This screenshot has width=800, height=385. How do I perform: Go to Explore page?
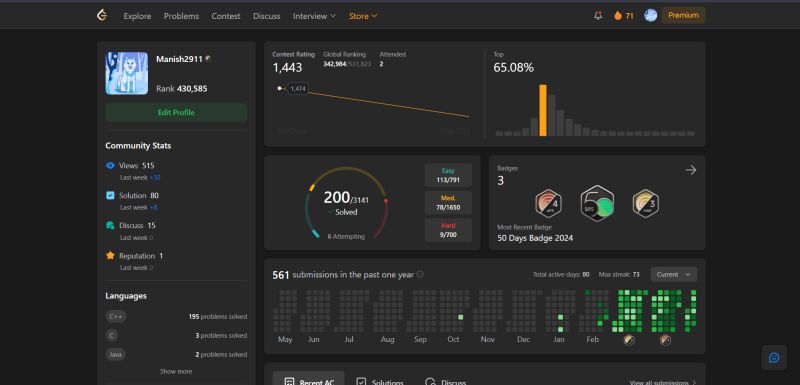(137, 16)
